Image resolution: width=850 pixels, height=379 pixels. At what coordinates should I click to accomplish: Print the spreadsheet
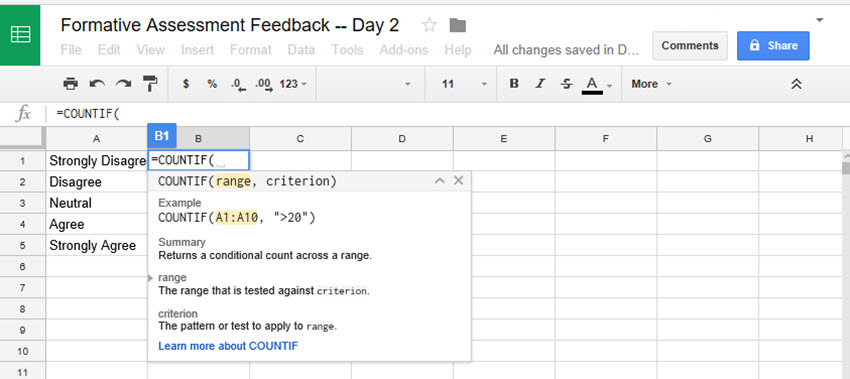[x=70, y=83]
